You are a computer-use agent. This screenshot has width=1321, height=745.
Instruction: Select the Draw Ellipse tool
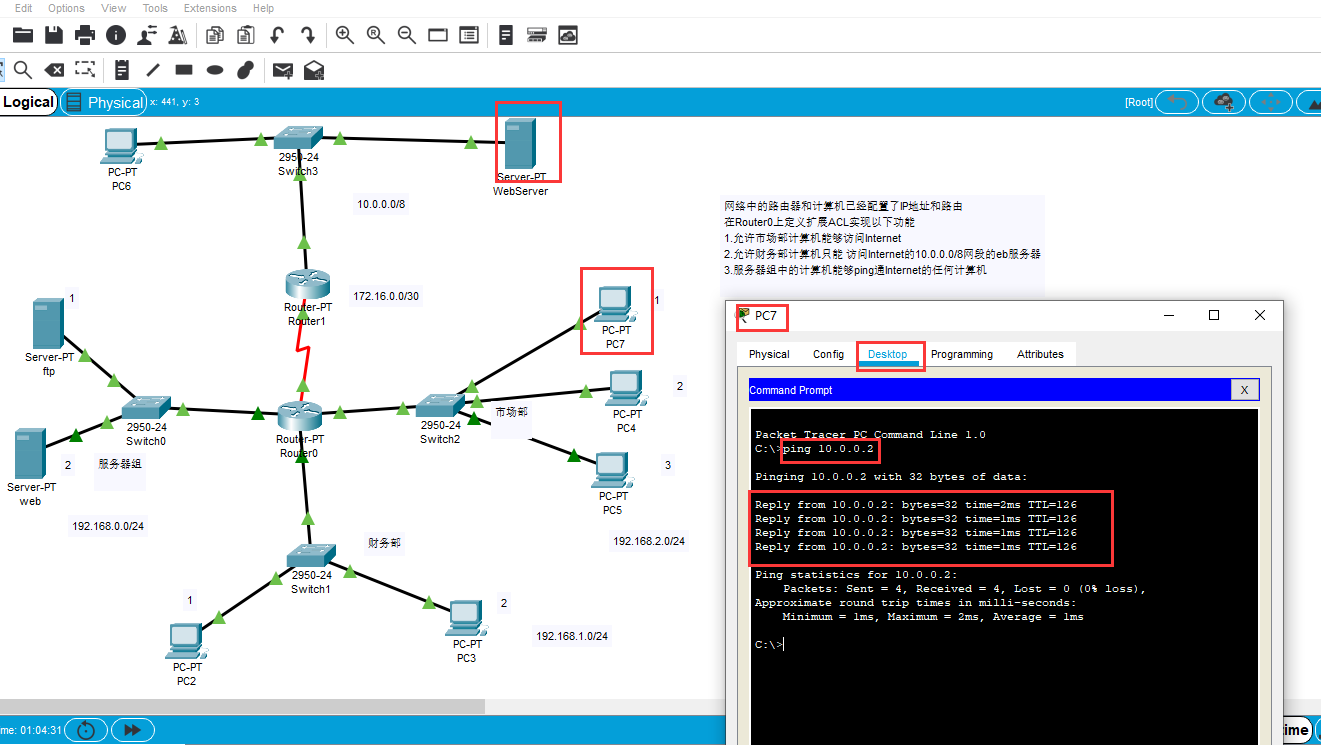(214, 70)
